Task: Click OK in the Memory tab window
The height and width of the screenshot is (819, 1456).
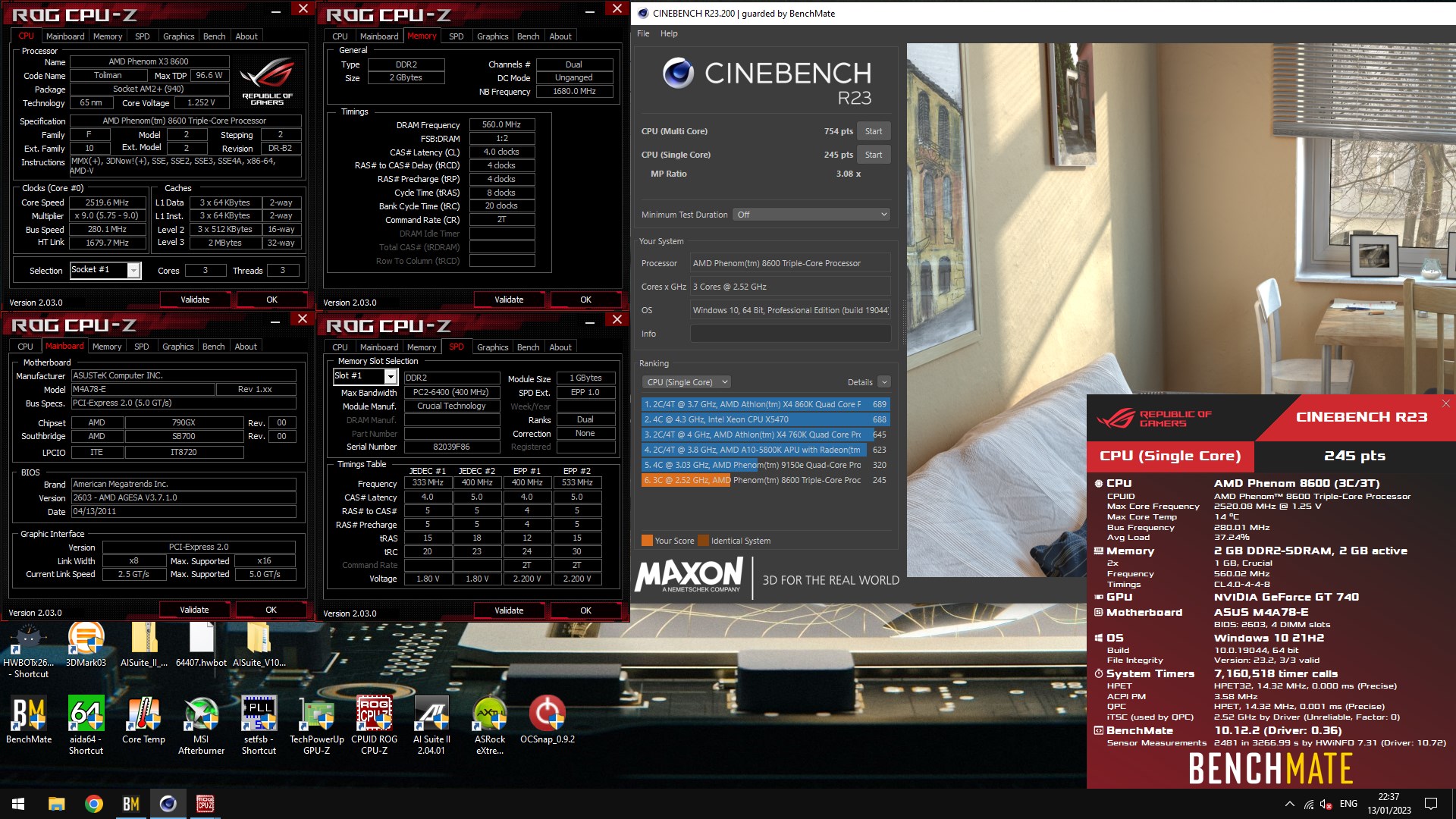Action: 585,300
